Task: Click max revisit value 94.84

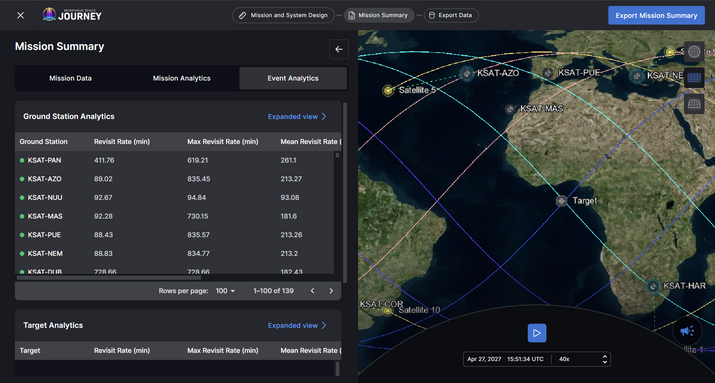Action: [x=197, y=197]
